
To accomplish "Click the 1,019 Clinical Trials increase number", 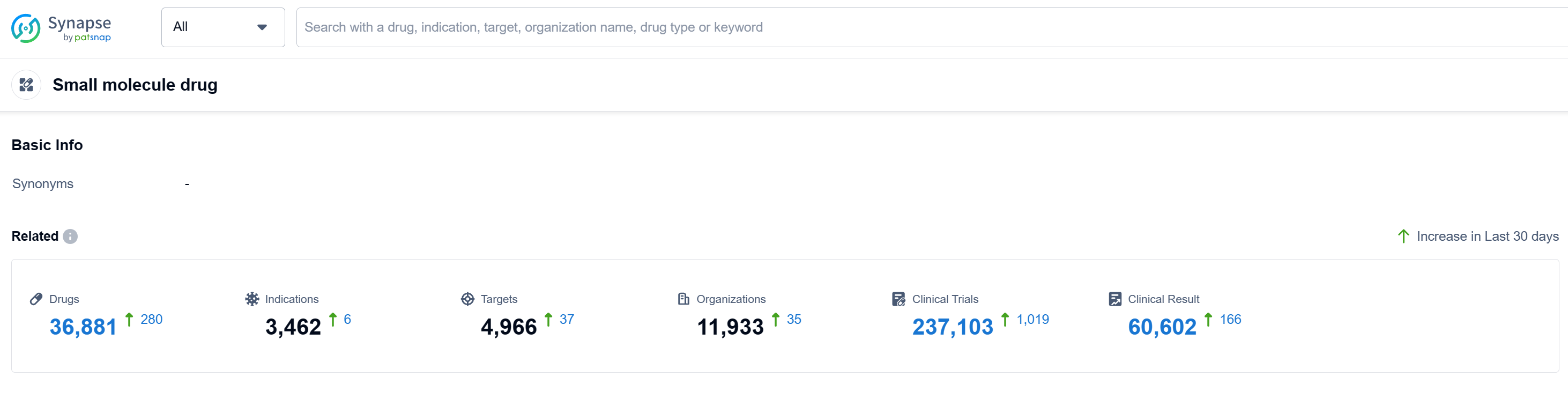I will [x=1032, y=319].
